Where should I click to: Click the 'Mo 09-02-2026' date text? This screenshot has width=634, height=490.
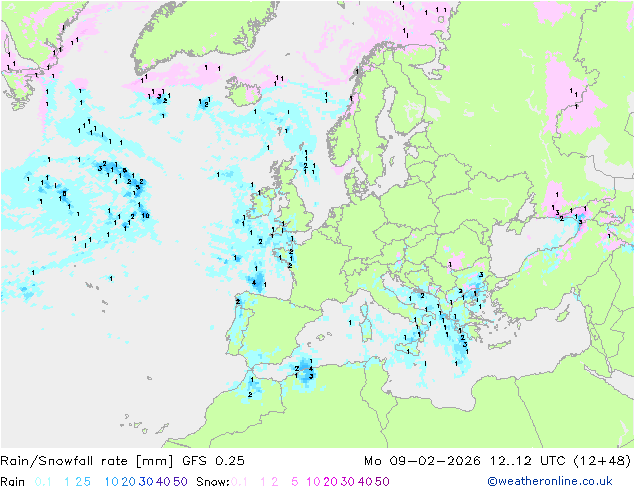(x=422, y=461)
